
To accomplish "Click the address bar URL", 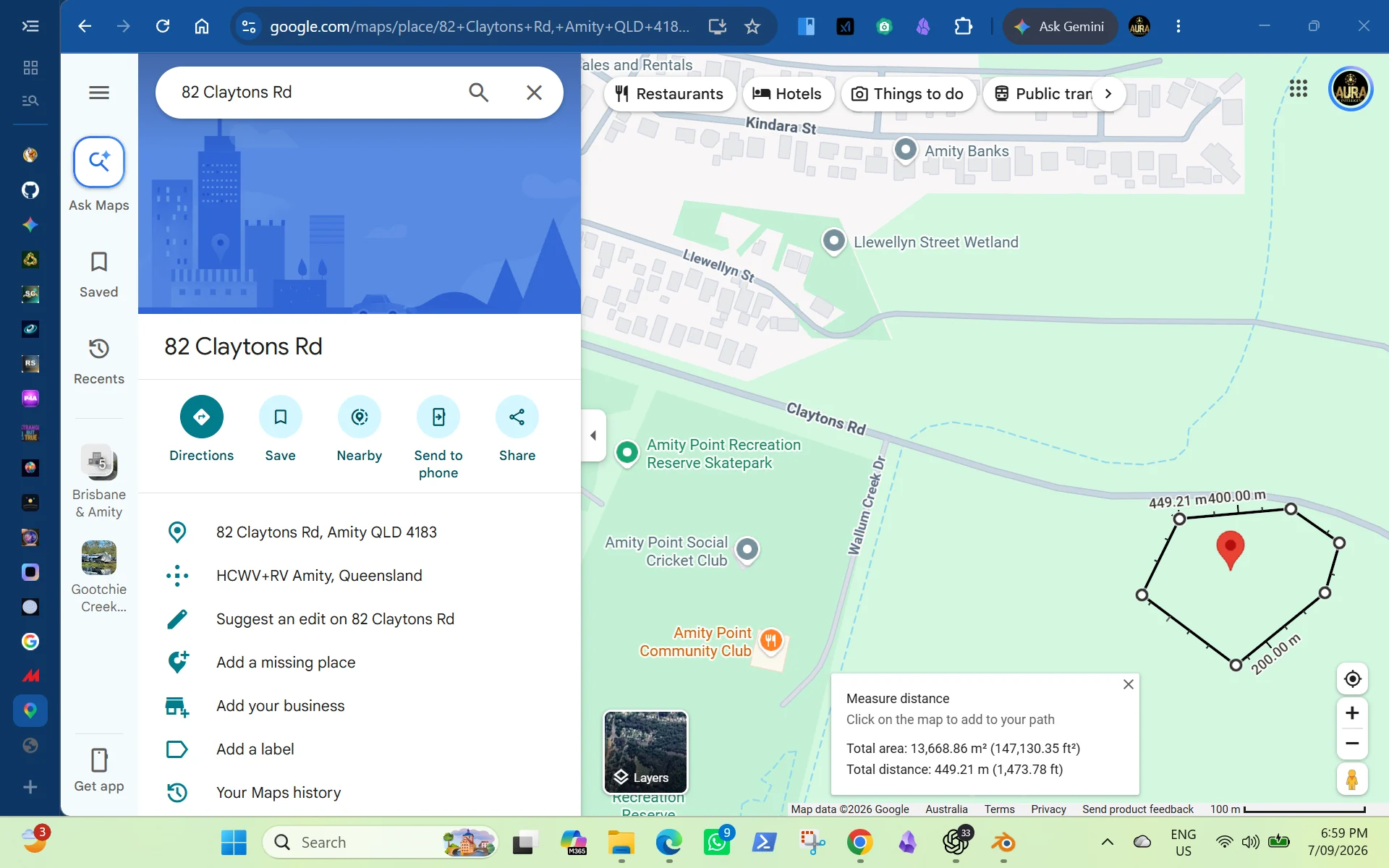I will pos(479,27).
